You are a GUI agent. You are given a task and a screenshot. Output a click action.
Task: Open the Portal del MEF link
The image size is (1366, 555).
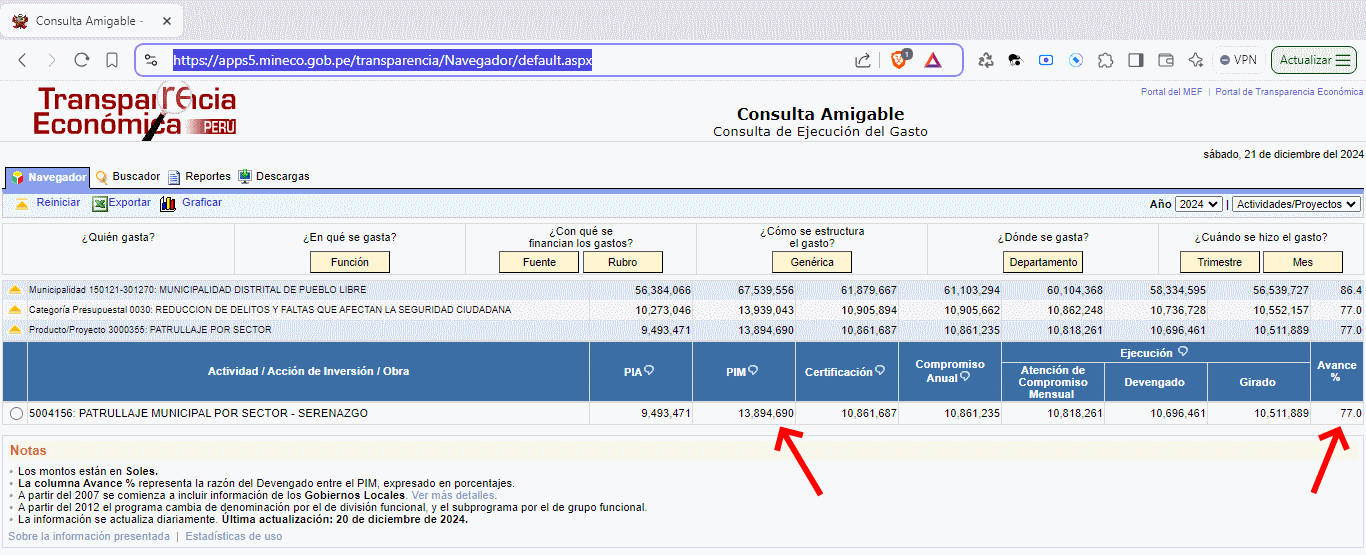(1171, 92)
